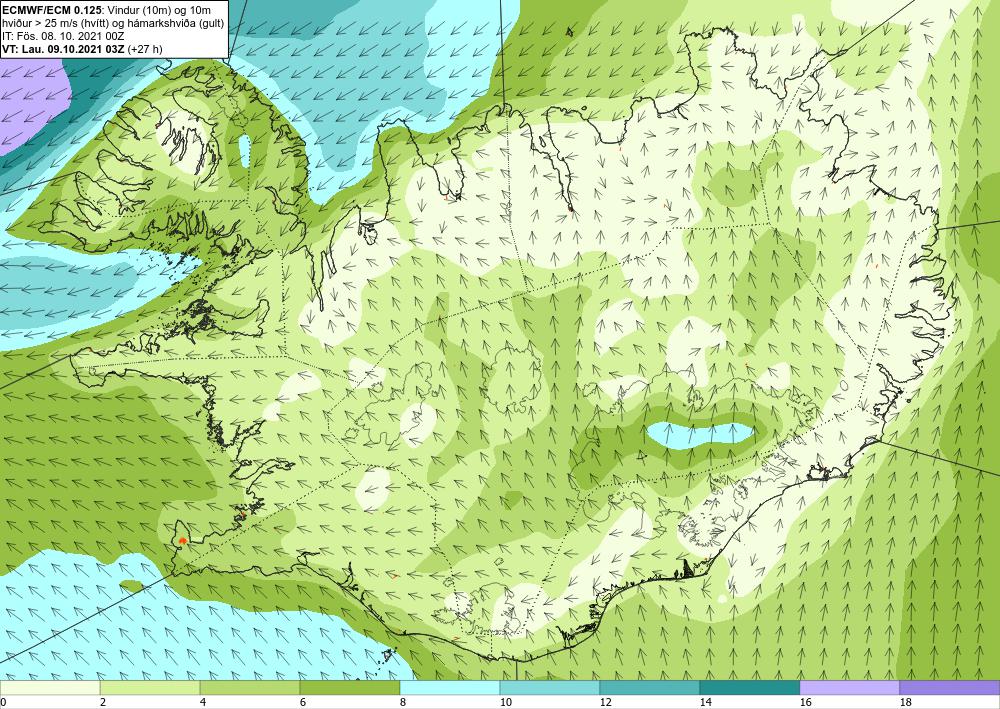The height and width of the screenshot is (709, 1000).
Task: Click the green 4–6 m/s legend swatch
Action: (249, 688)
